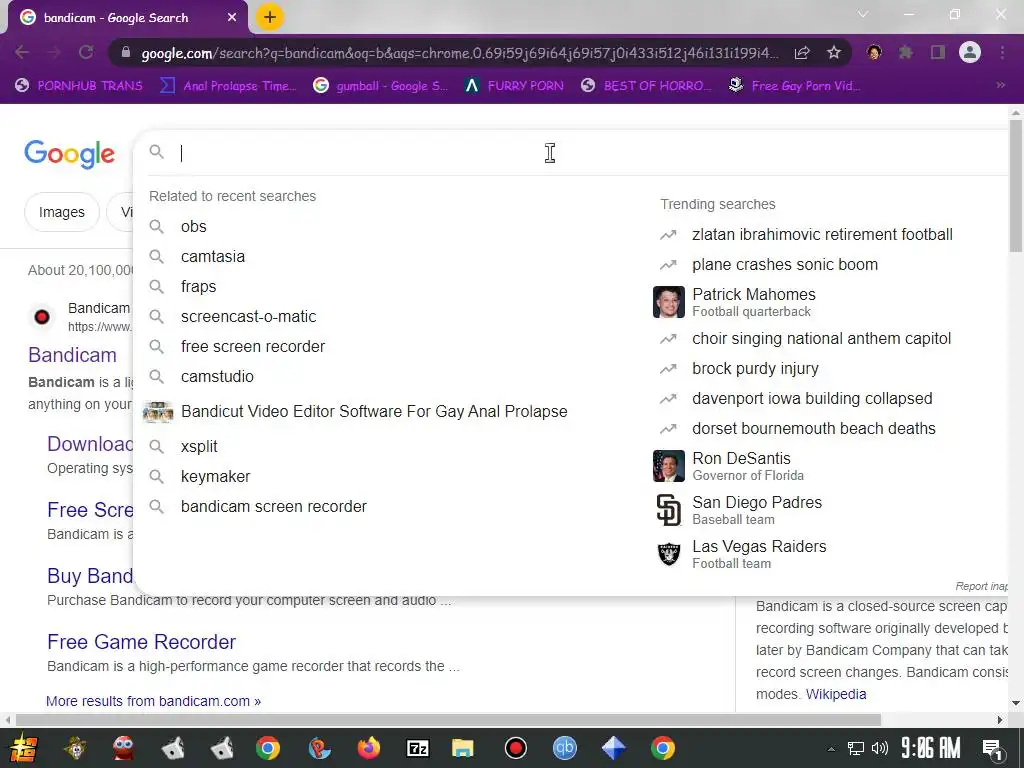The width and height of the screenshot is (1024, 768).
Task: Open 'More results from bandicam.com' link
Action: pyautogui.click(x=153, y=701)
